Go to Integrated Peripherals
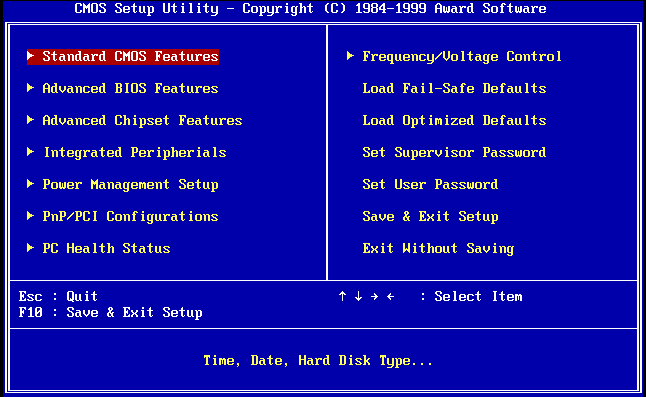Image resolution: width=646 pixels, height=397 pixels. (135, 152)
